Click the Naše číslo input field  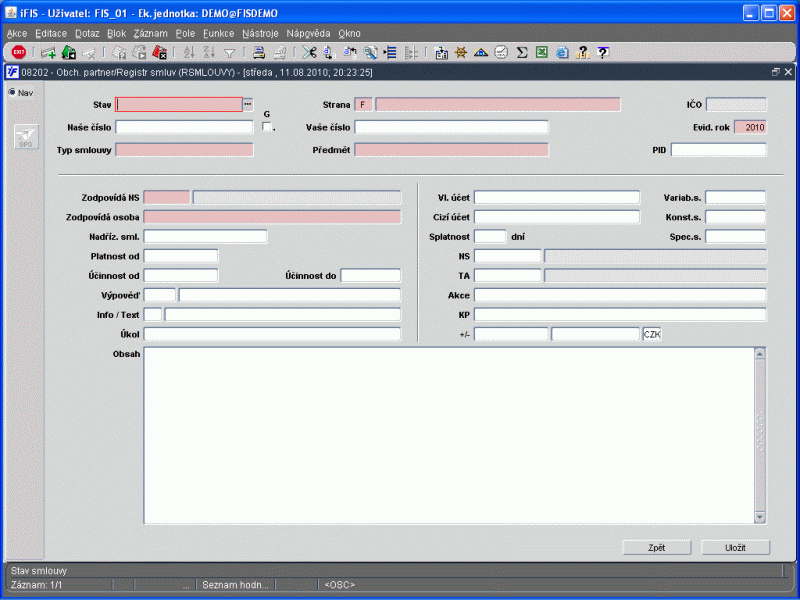click(185, 127)
